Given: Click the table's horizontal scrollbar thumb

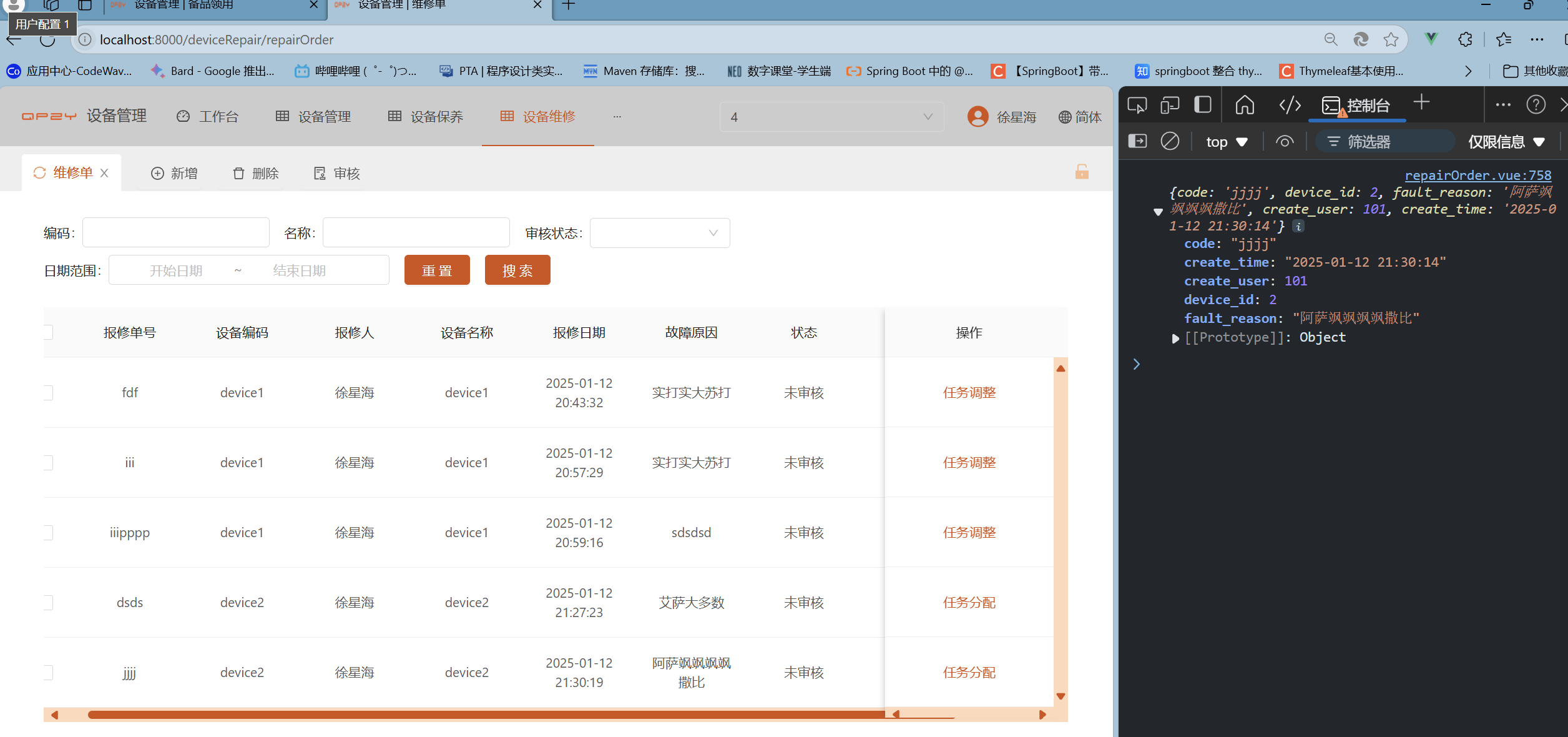Looking at the screenshot, I should click(487, 715).
